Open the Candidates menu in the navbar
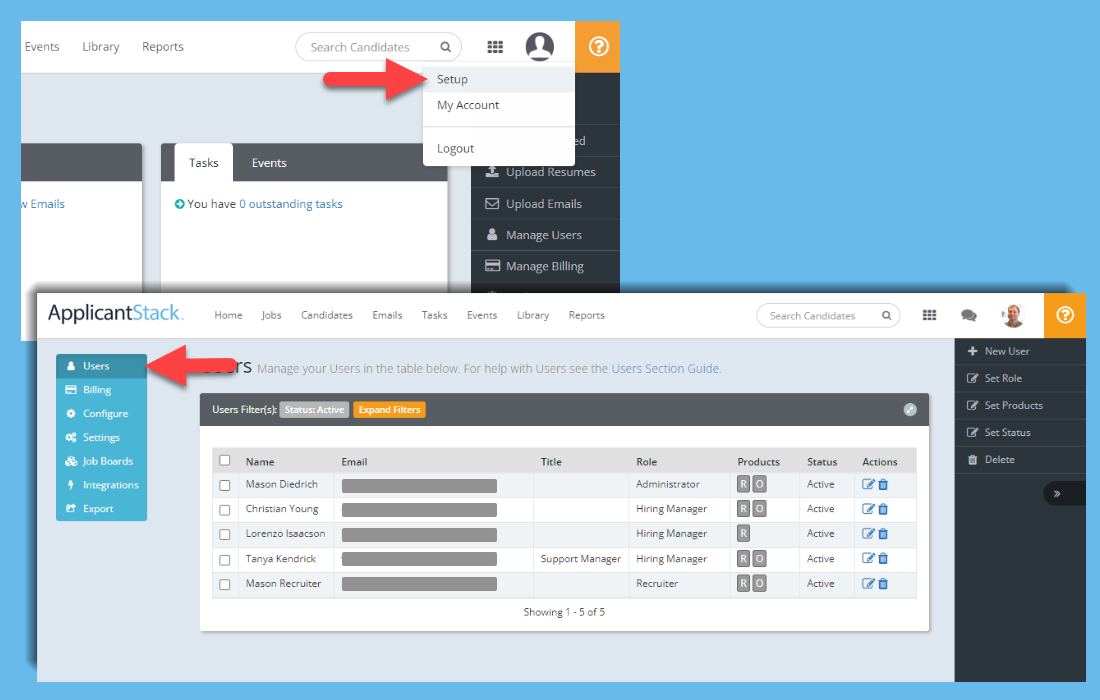Screen dimensions: 1100x700 coord(327,315)
